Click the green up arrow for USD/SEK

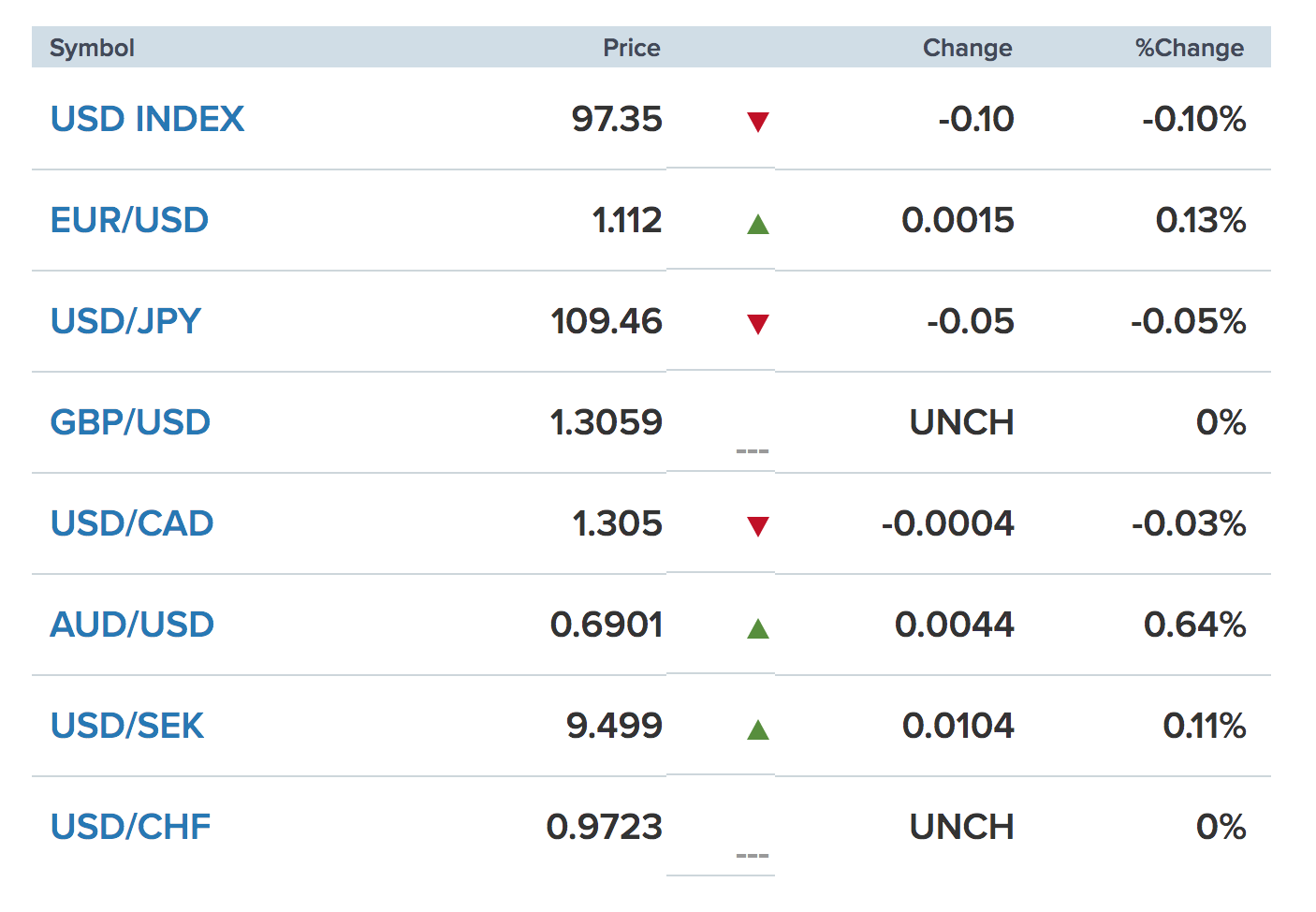758,729
